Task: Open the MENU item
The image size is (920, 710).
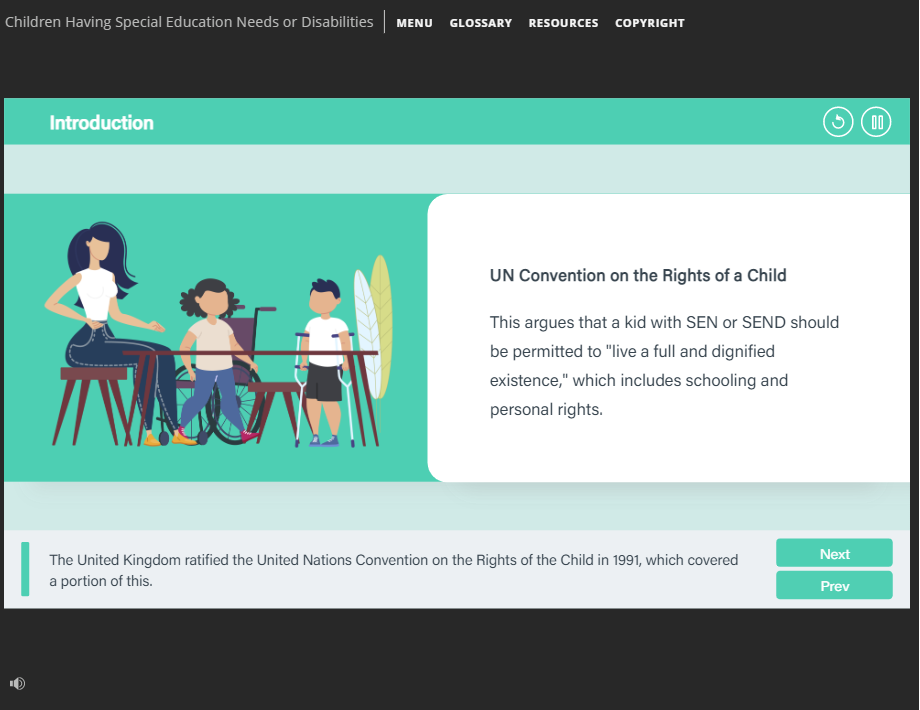Action: (414, 23)
